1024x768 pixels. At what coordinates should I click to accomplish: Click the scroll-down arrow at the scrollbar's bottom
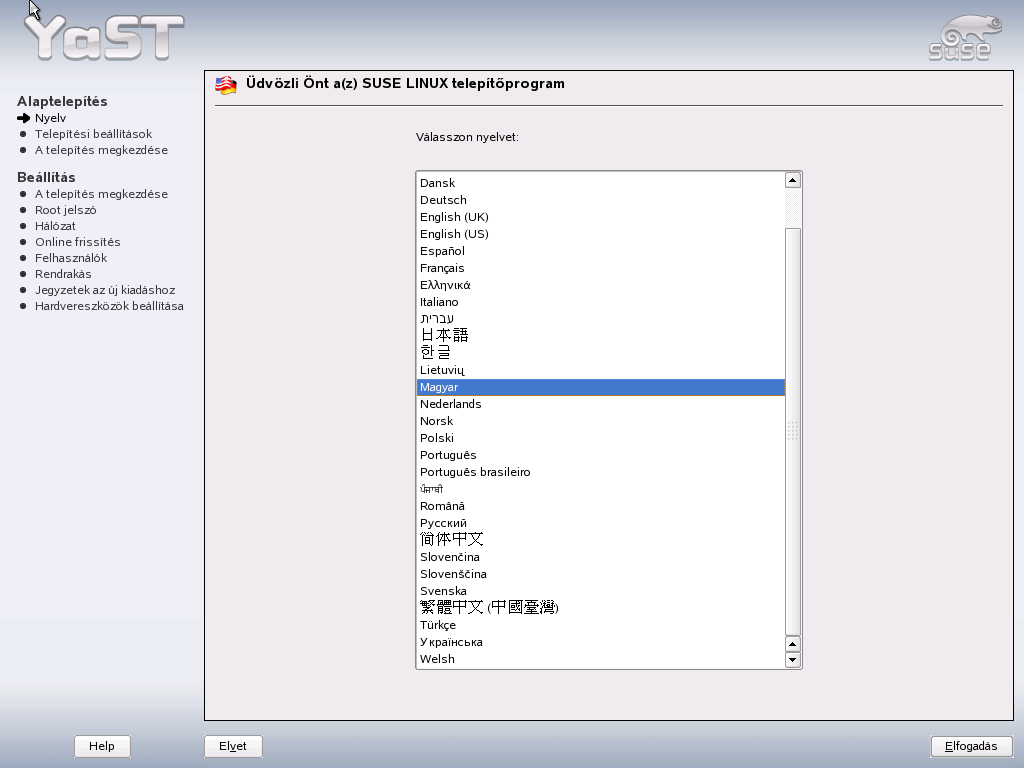(792, 660)
